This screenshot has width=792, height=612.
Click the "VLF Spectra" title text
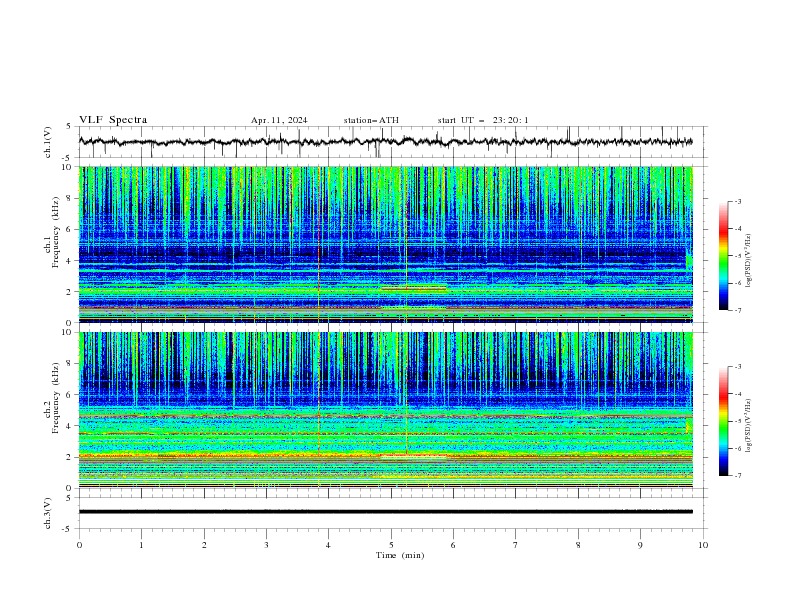tap(113, 120)
